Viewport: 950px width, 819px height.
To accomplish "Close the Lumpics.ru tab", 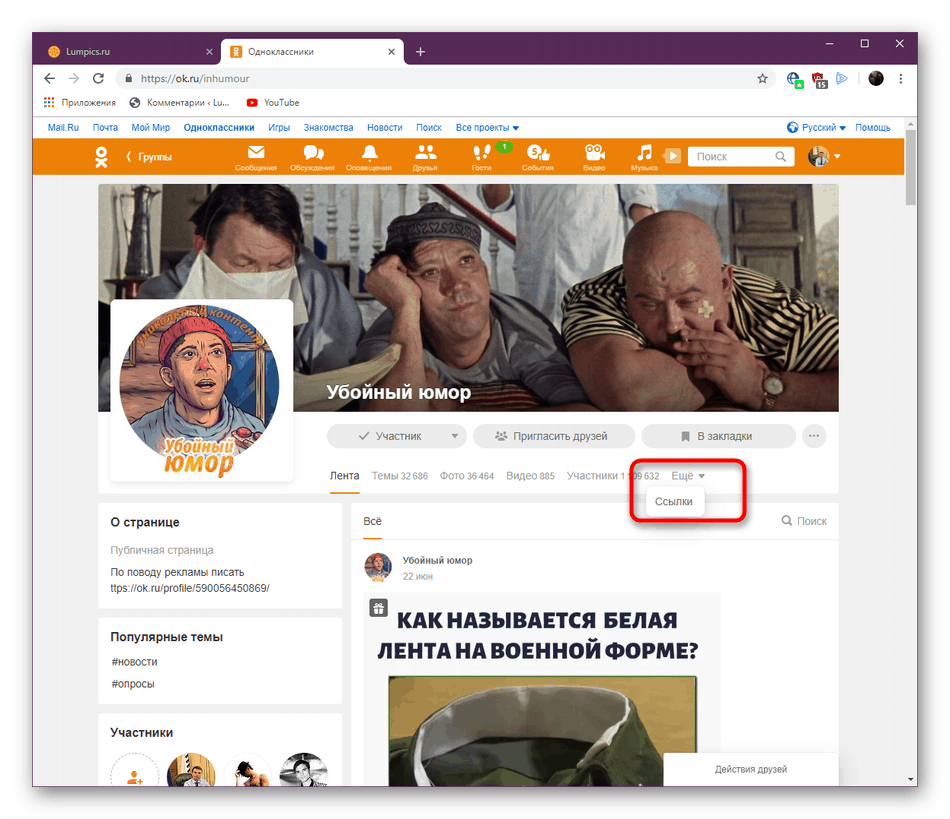I will point(209,52).
